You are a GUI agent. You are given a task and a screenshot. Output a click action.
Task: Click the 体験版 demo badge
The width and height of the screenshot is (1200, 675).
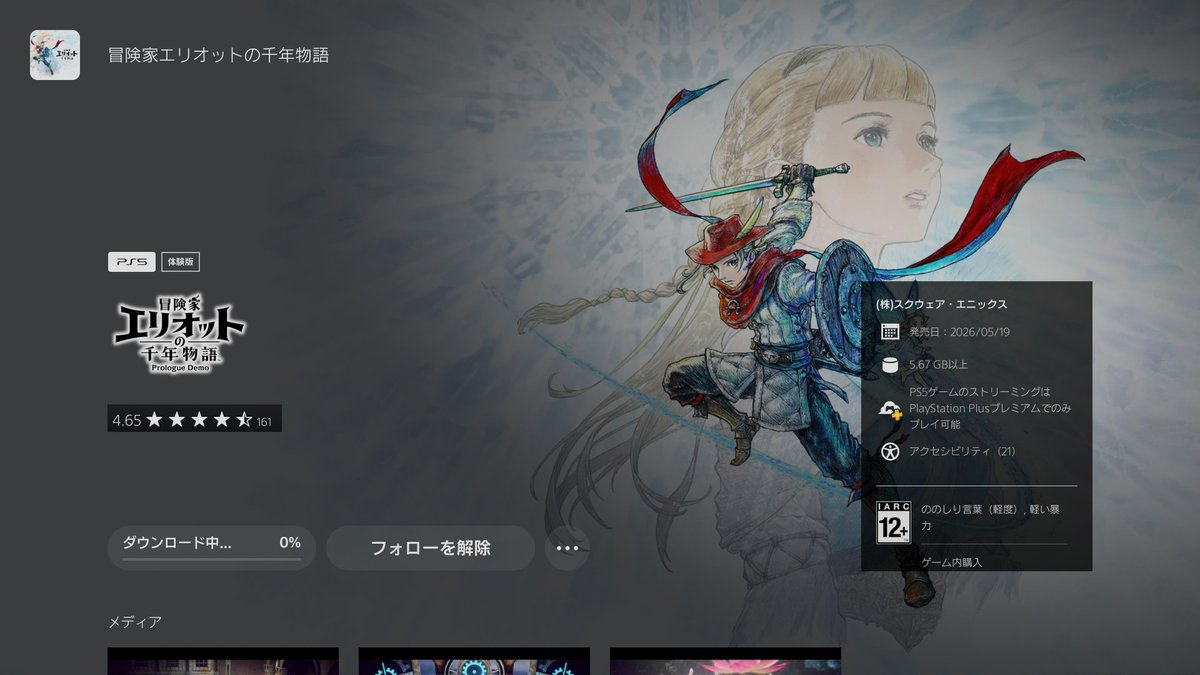(x=180, y=262)
